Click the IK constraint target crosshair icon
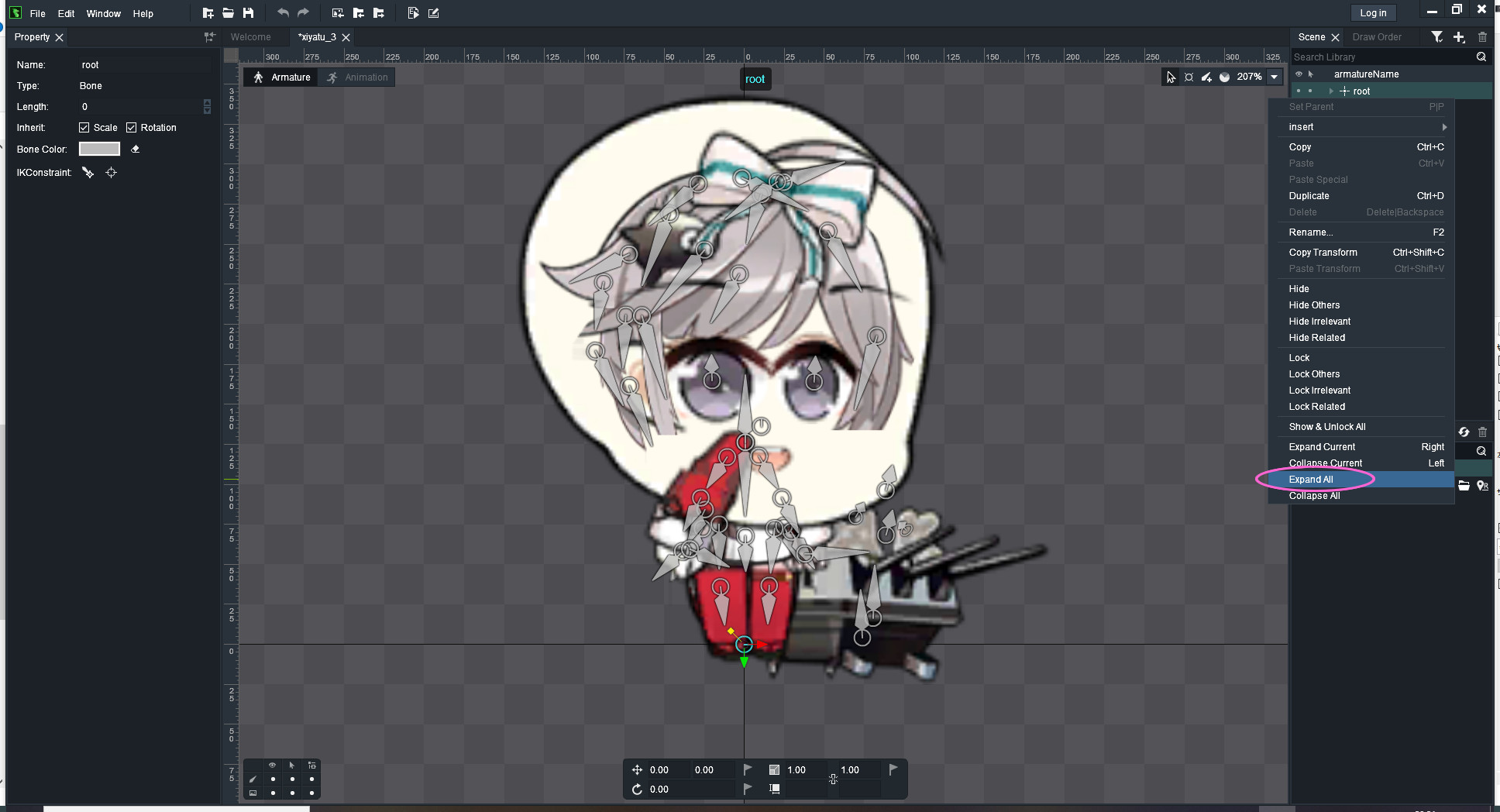Image resolution: width=1500 pixels, height=812 pixels. [111, 173]
